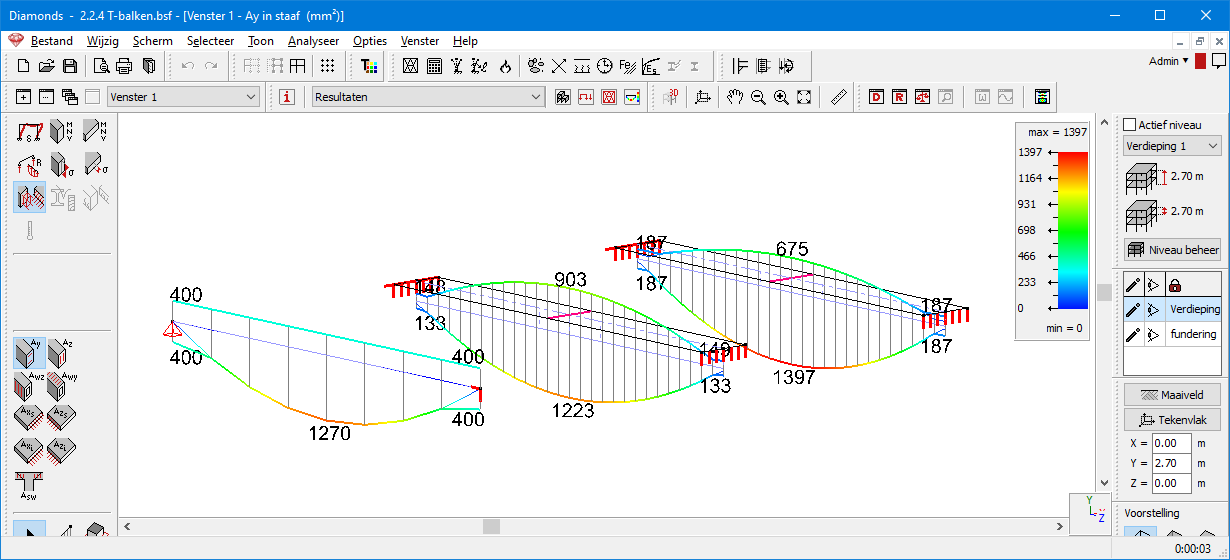Image resolution: width=1230 pixels, height=560 pixels.
Task: Toggle edit pencil for Verdieping level
Action: [1133, 310]
